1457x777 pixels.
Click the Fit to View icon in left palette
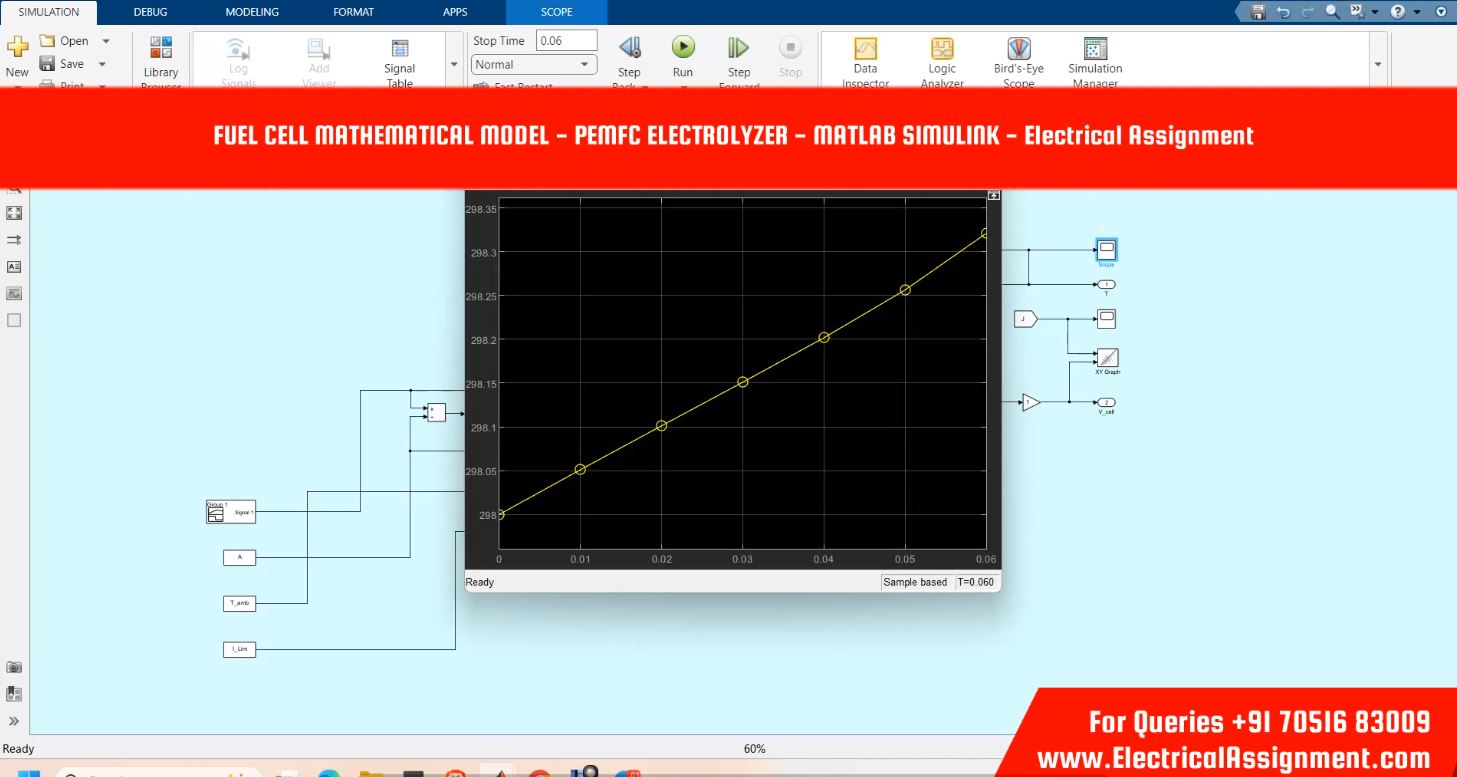(14, 213)
